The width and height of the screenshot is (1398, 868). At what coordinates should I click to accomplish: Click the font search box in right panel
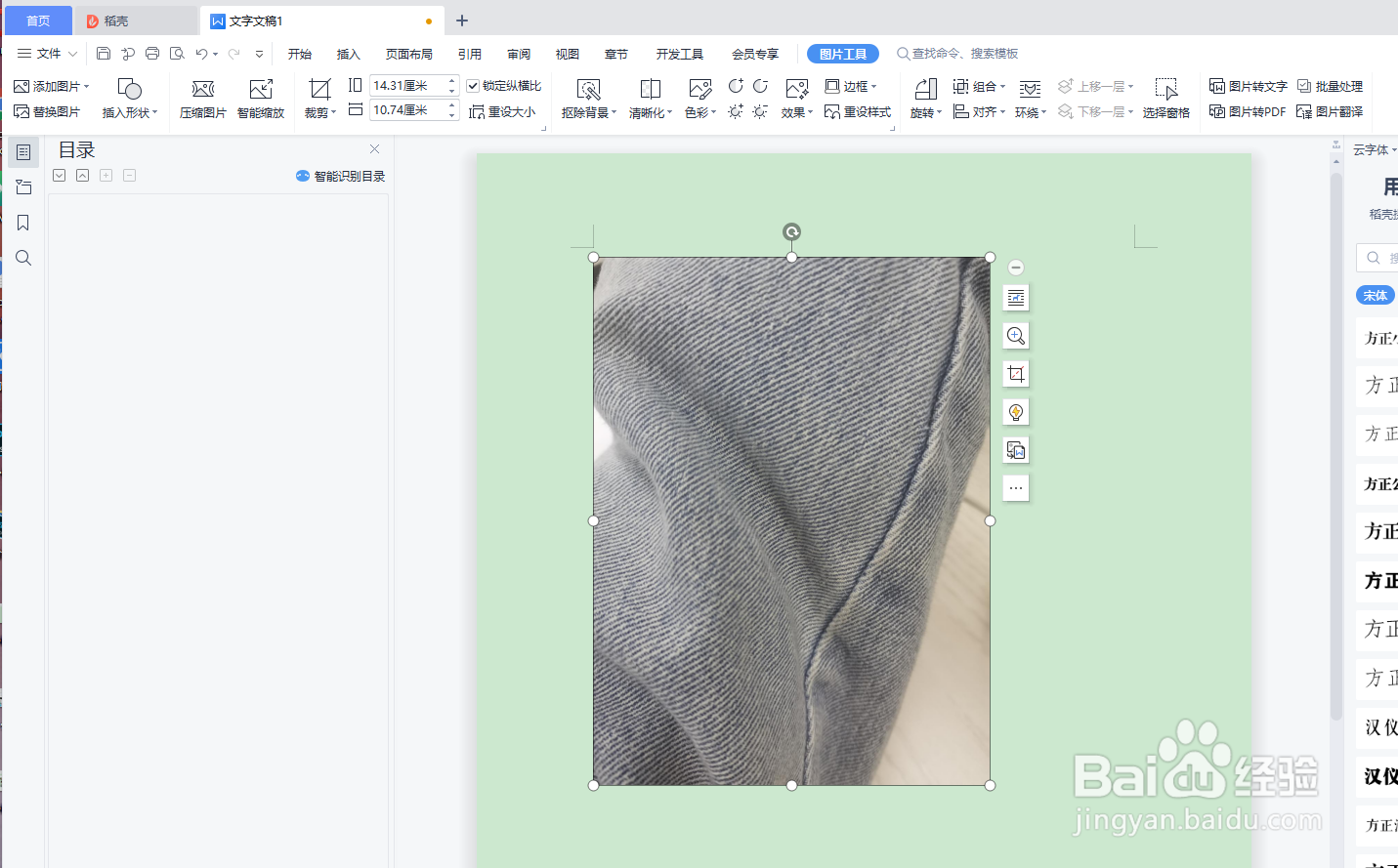click(x=1377, y=258)
